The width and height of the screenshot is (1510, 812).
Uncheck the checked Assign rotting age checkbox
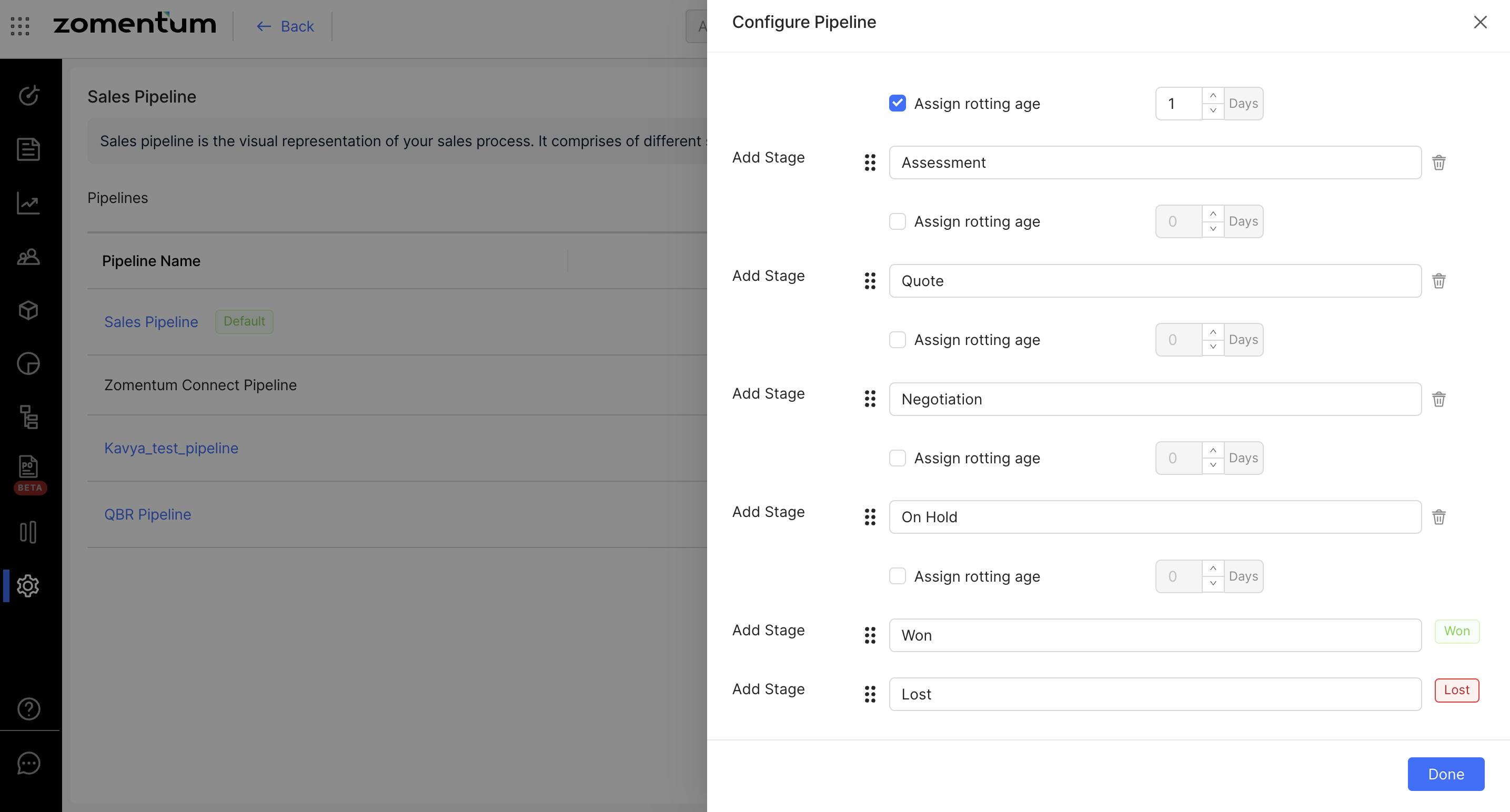898,103
